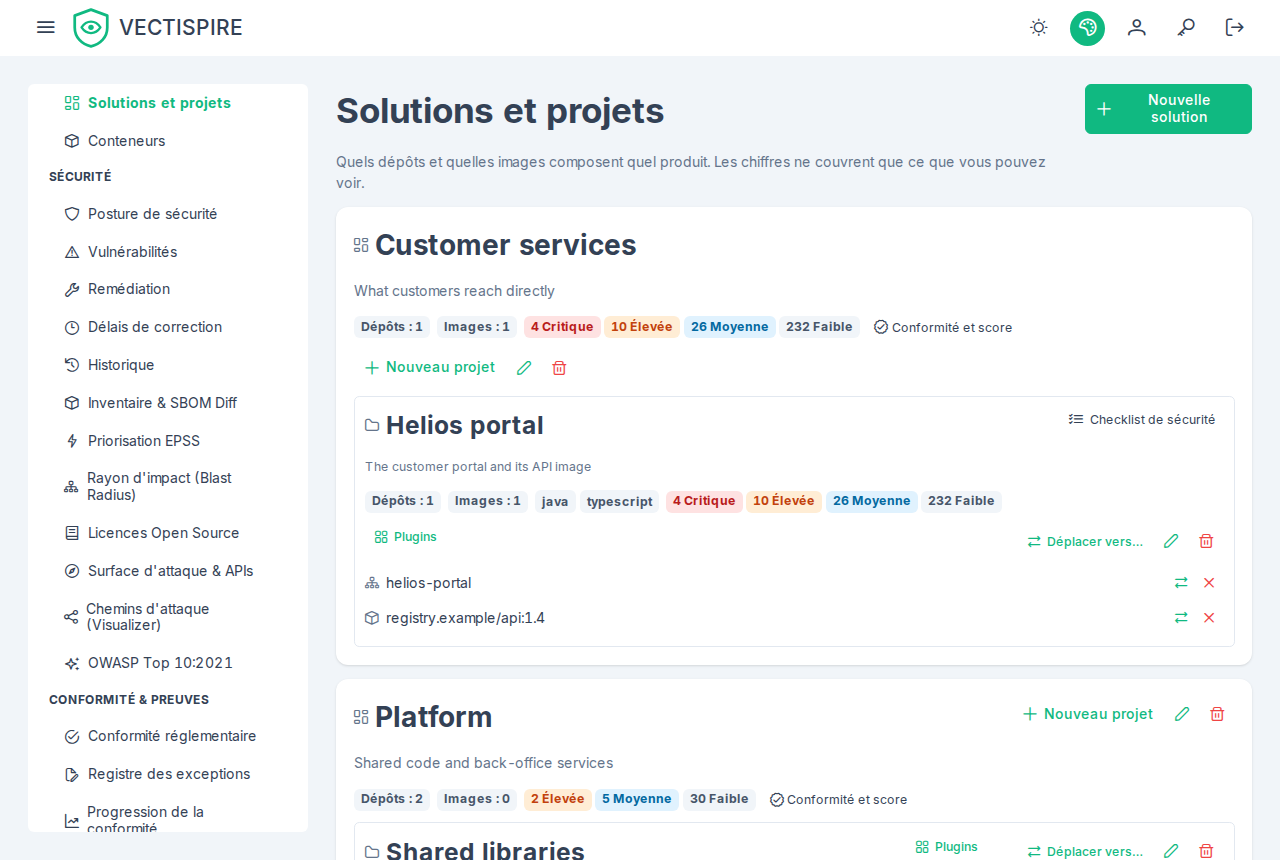The image size is (1280, 860).
Task: Click the logout icon
Action: [x=1235, y=27]
